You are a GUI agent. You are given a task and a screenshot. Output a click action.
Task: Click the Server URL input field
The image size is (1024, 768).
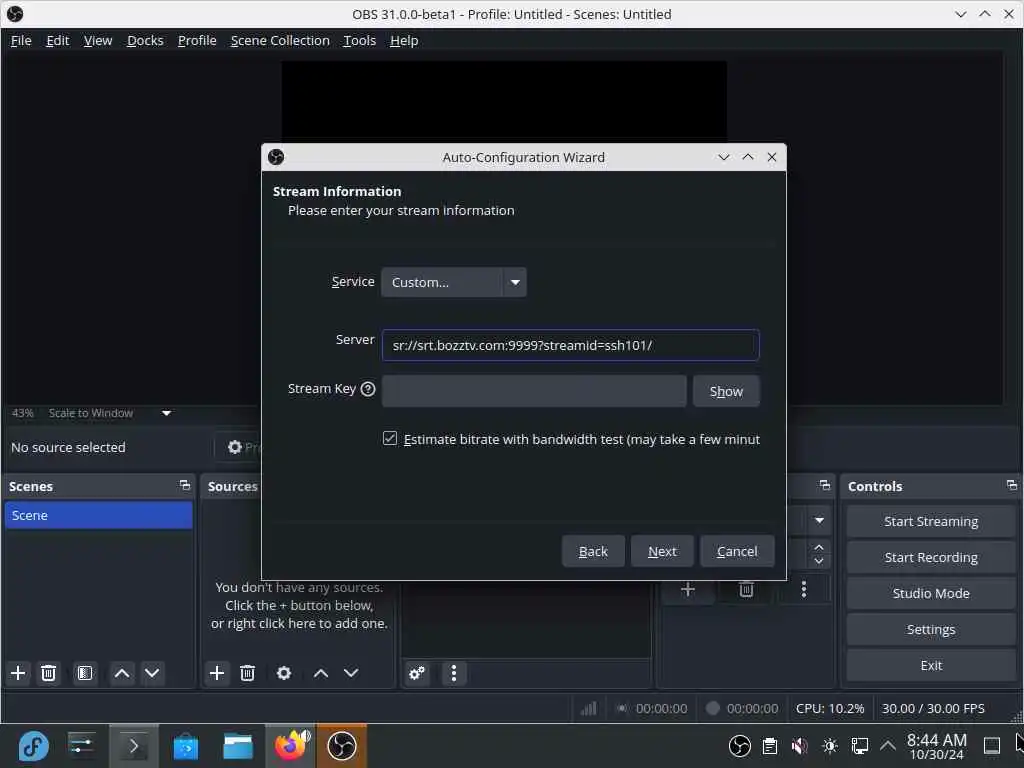click(570, 345)
